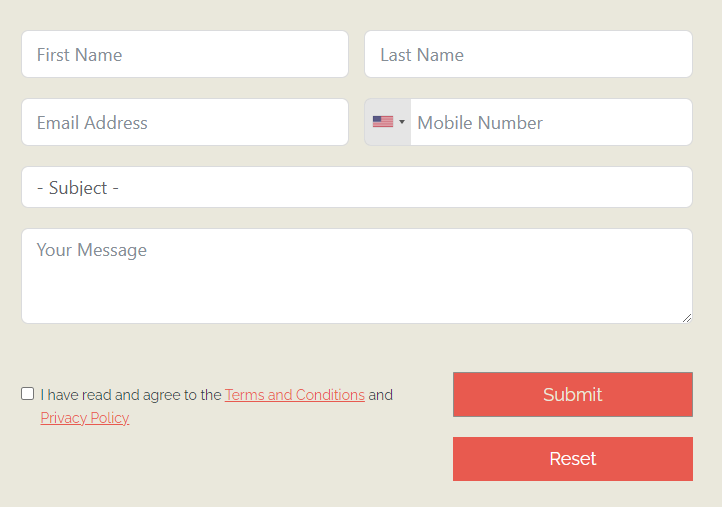Click the 'Mobile Number' placeholder text
This screenshot has width=722, height=507.
tap(480, 123)
